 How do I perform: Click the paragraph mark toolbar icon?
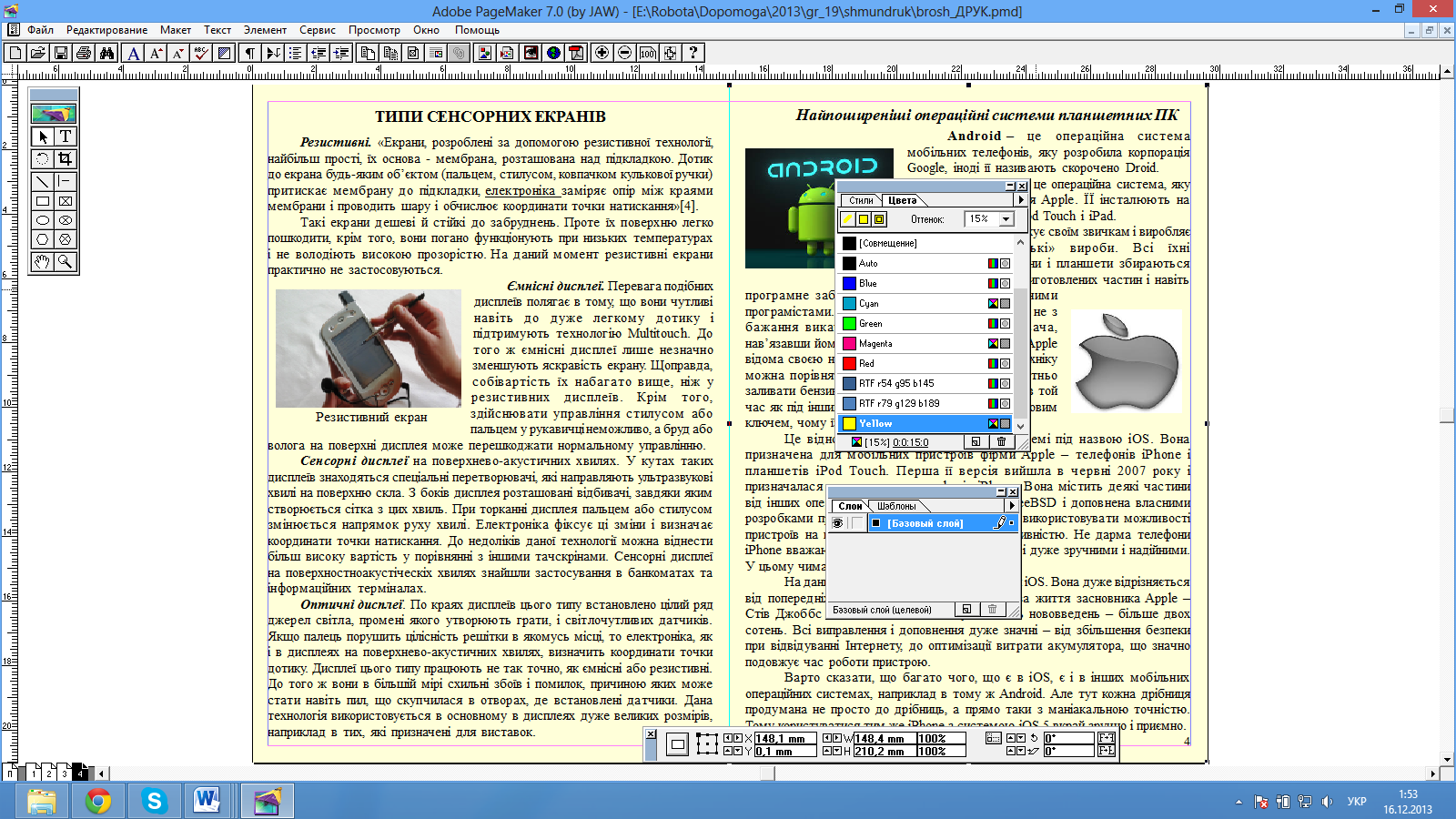[x=250, y=53]
